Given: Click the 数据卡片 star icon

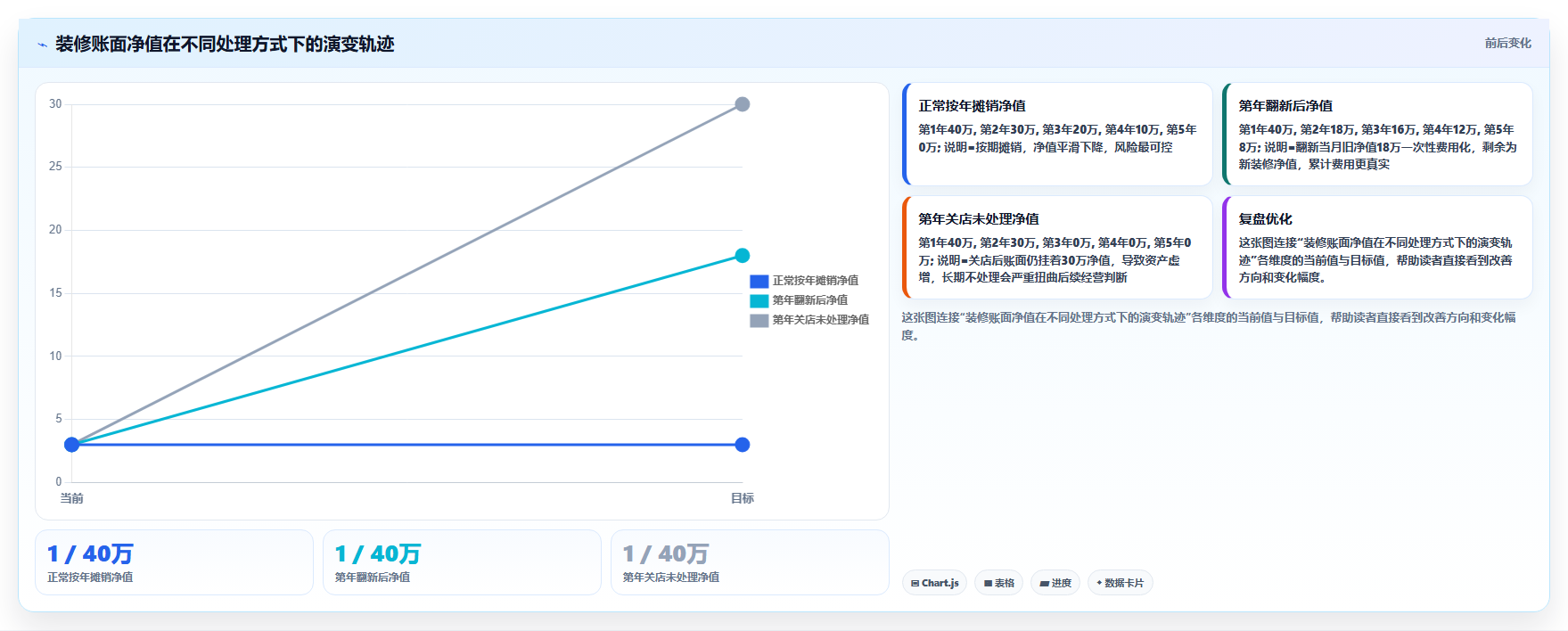Looking at the screenshot, I should click(x=1099, y=583).
